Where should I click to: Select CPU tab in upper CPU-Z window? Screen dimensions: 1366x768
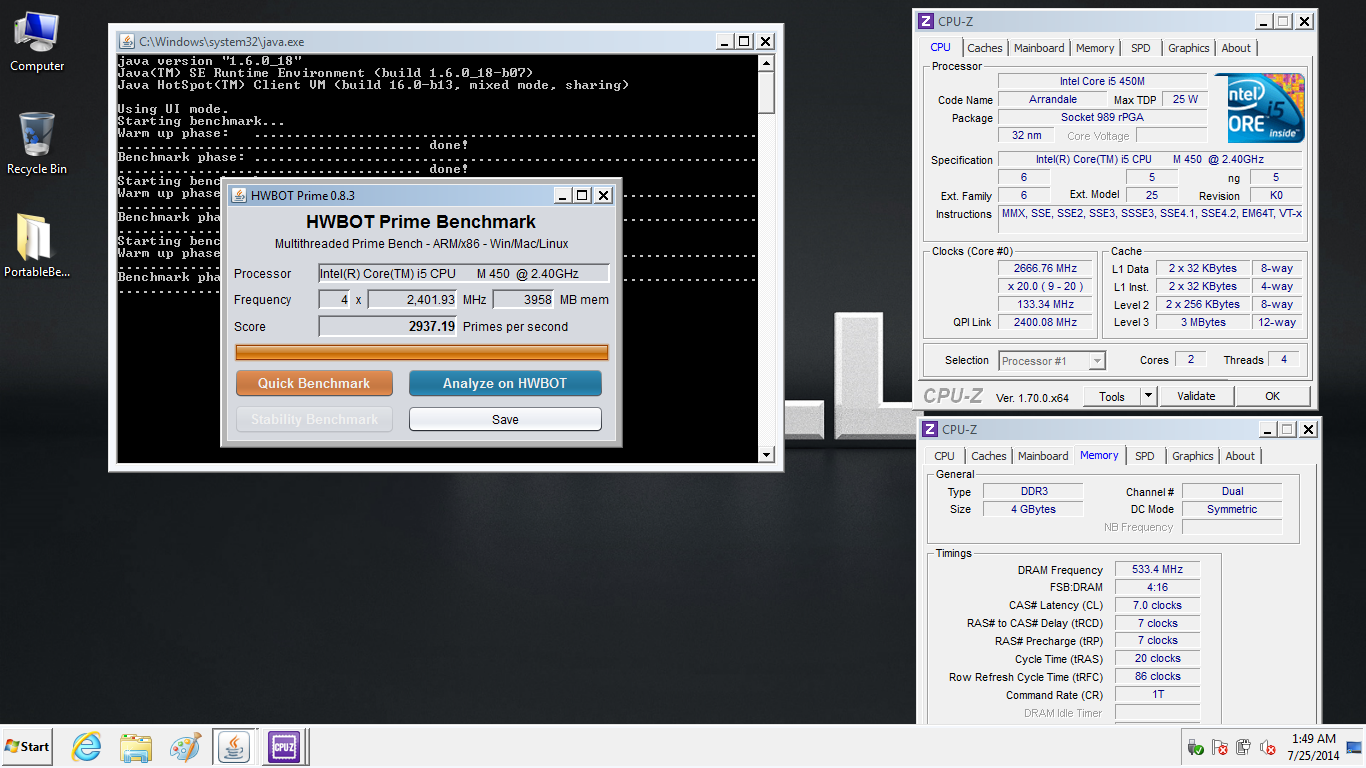pyautogui.click(x=941, y=47)
